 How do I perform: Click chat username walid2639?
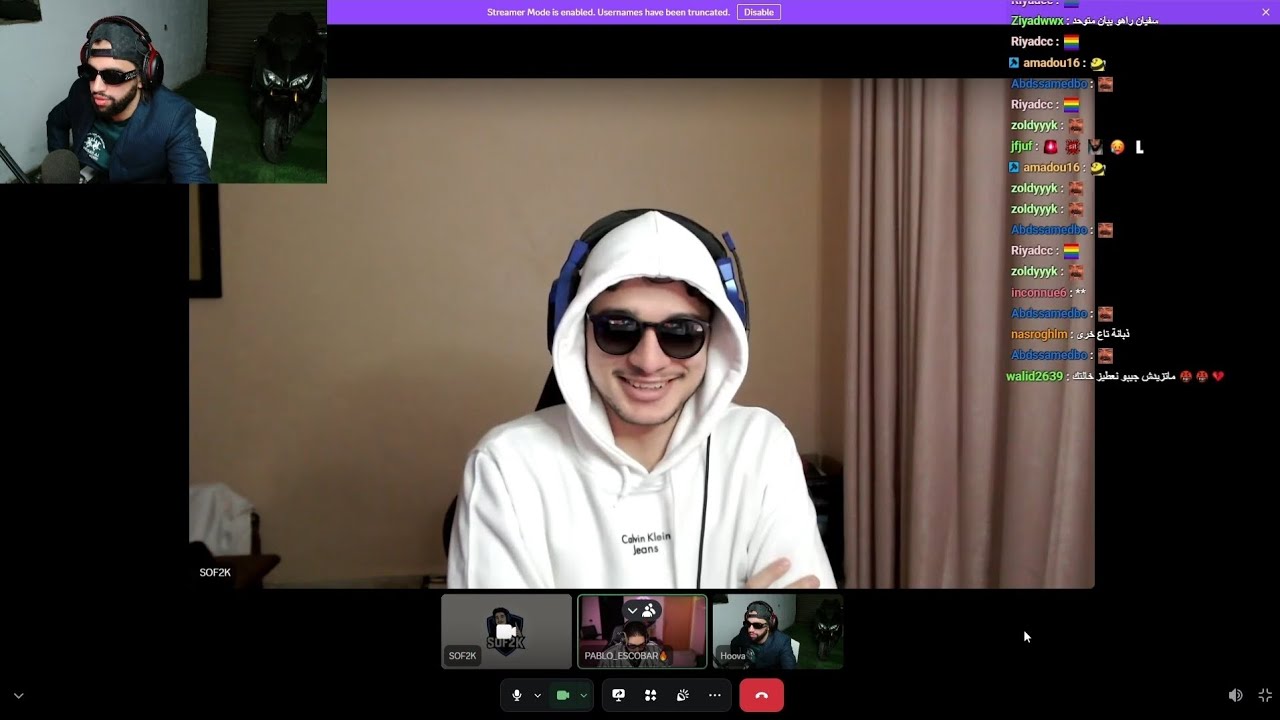(x=1034, y=376)
